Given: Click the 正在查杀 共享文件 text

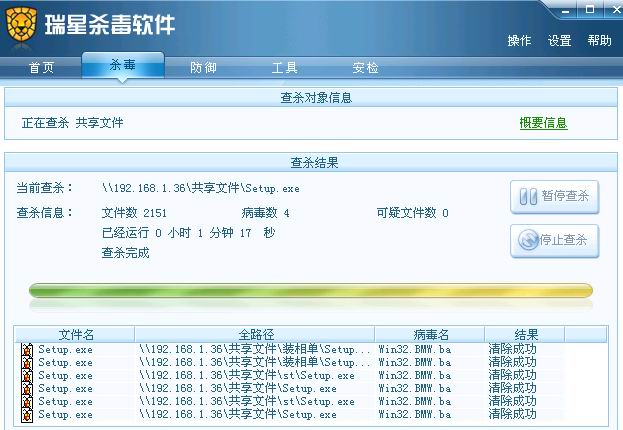Looking at the screenshot, I should pos(72,123).
